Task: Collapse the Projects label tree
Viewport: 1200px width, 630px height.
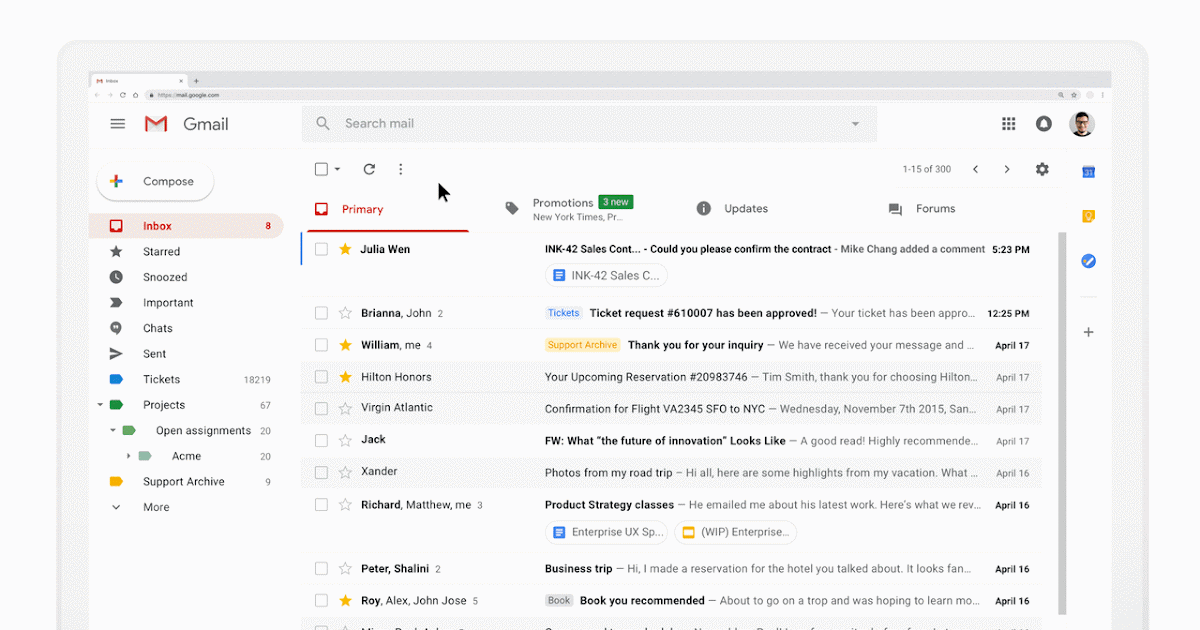Action: point(100,405)
